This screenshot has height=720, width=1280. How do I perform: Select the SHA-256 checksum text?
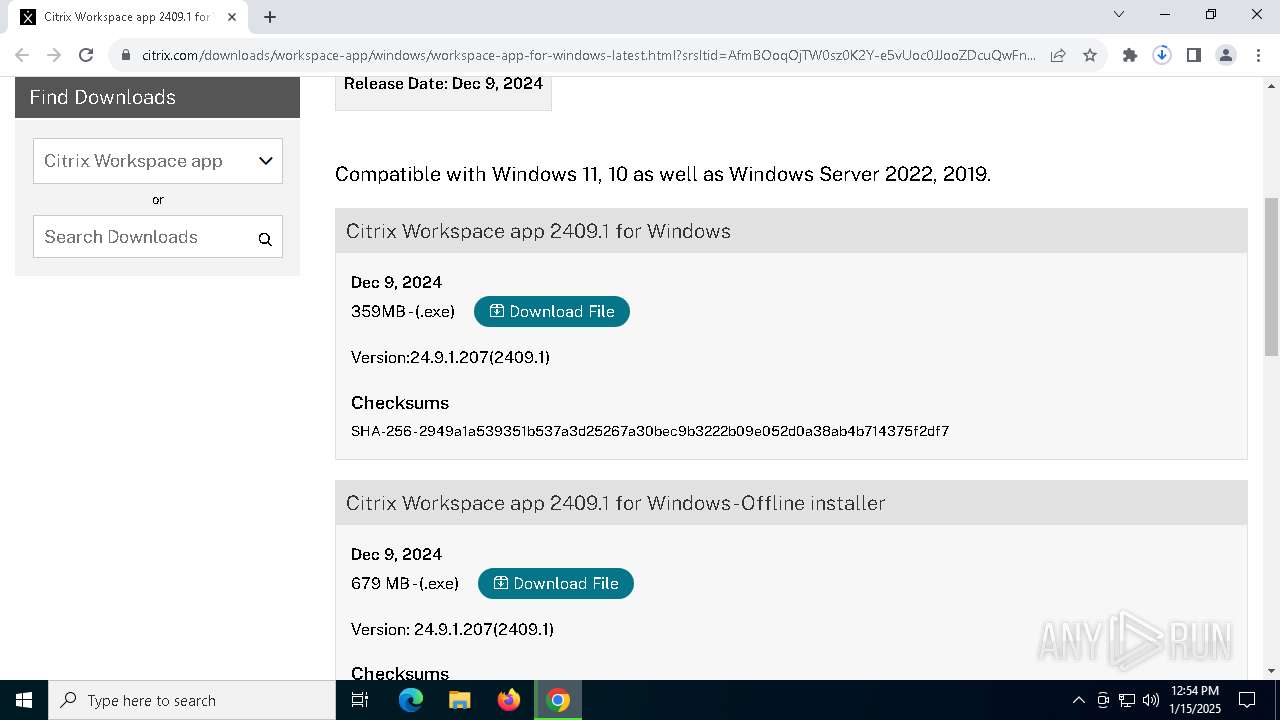650,431
